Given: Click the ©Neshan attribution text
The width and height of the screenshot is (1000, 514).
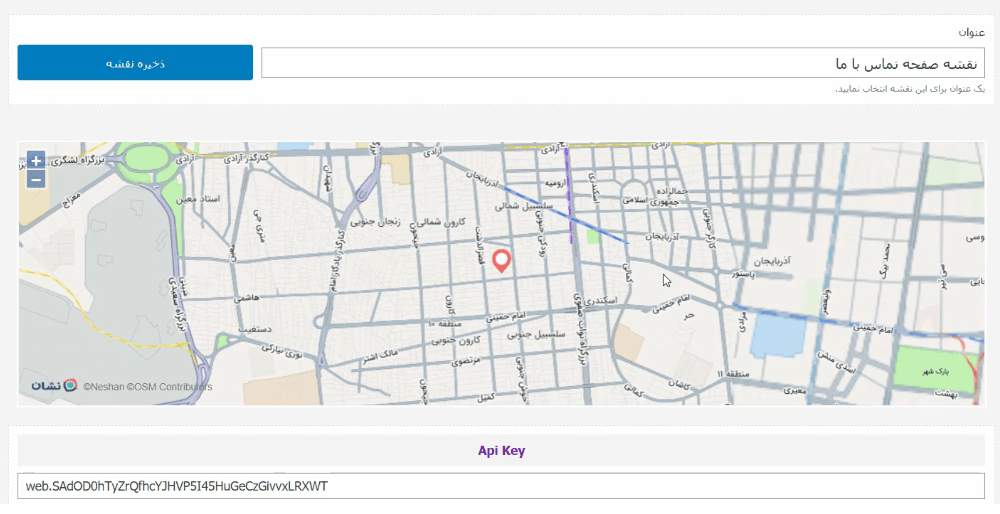Looking at the screenshot, I should [x=104, y=386].
